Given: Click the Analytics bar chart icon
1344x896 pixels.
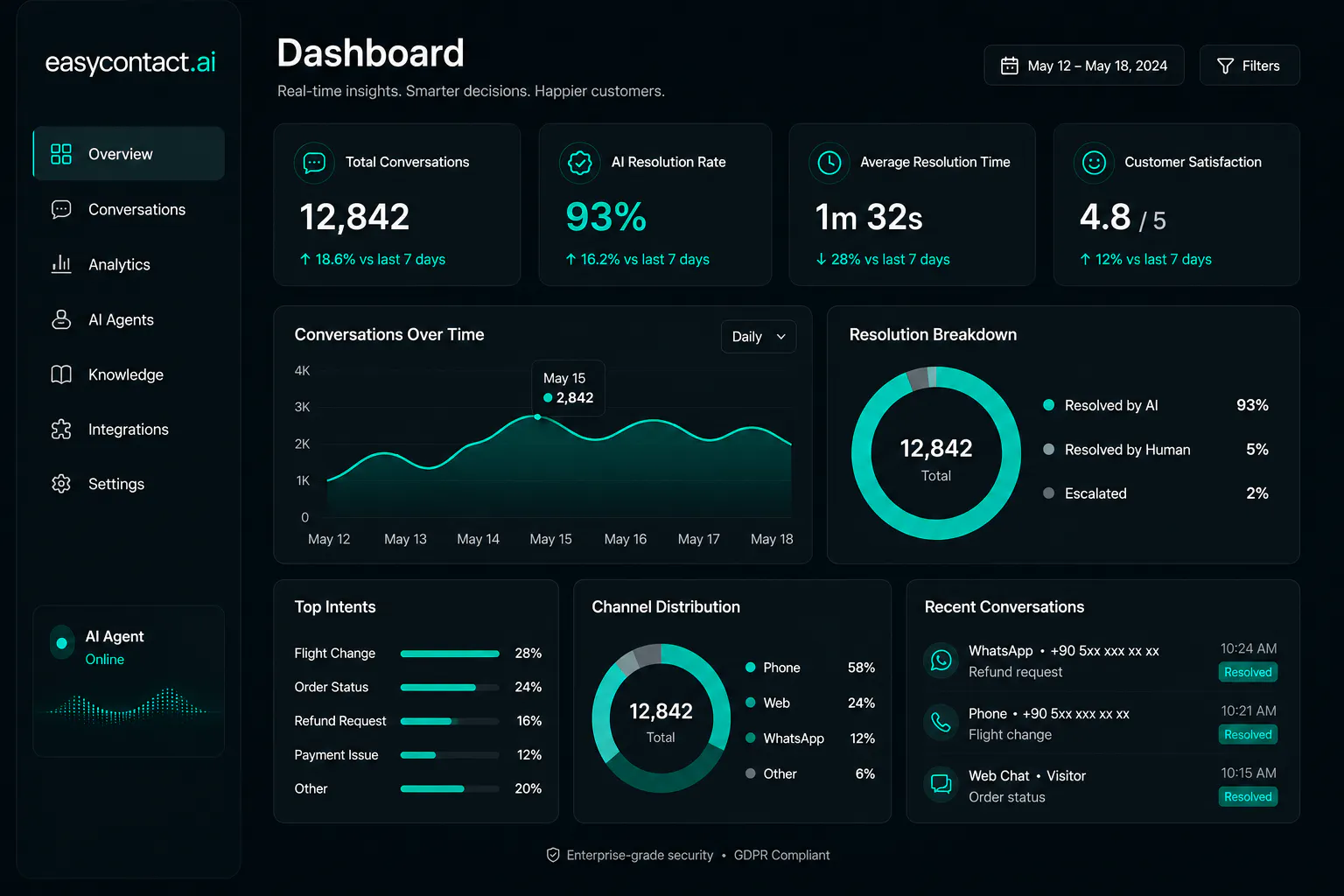Looking at the screenshot, I should (61, 264).
